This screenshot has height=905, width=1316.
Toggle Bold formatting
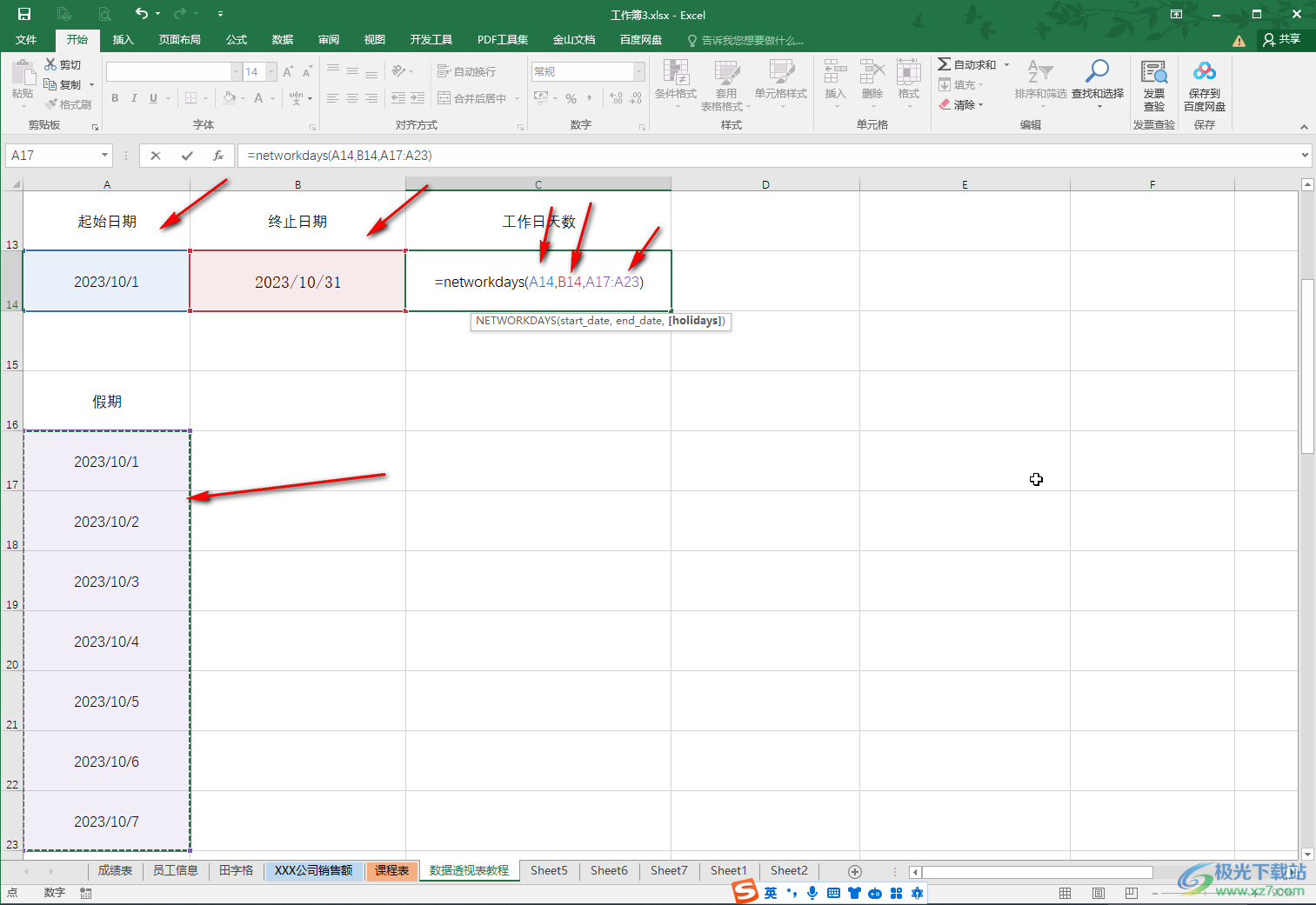click(x=115, y=98)
